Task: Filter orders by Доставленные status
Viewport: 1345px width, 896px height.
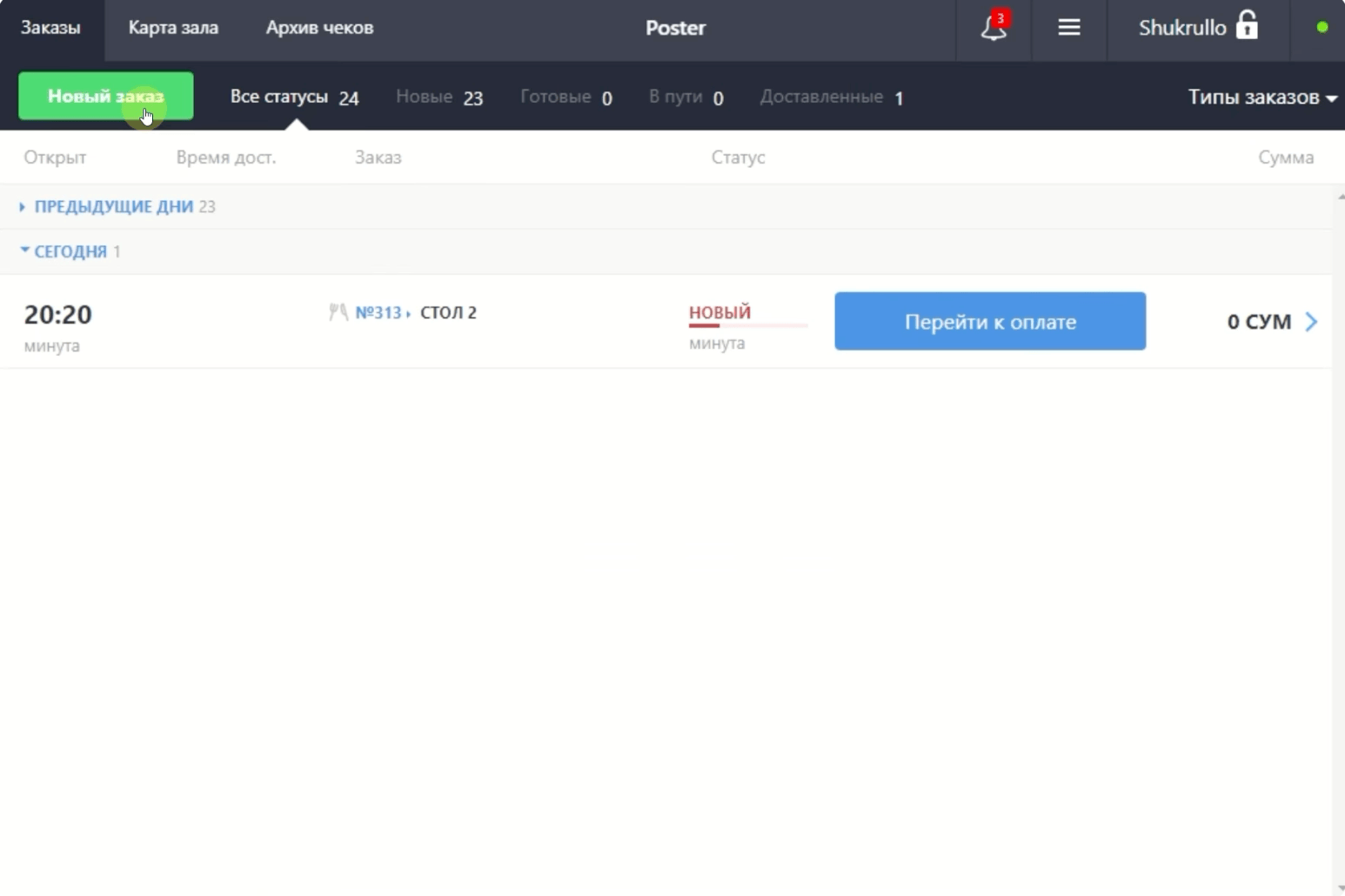Action: tap(831, 97)
